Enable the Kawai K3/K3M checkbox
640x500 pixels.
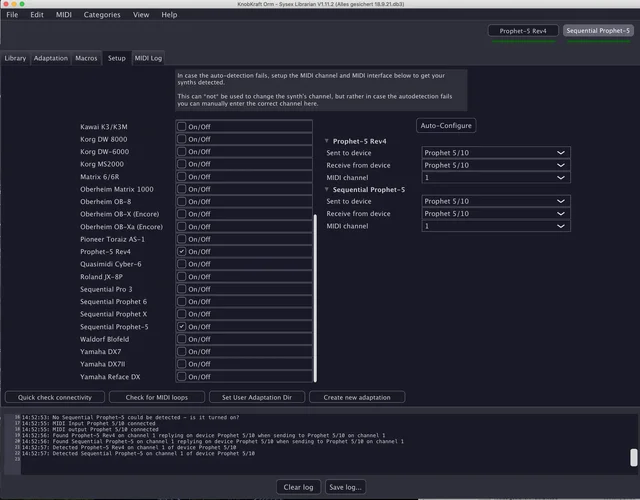coord(181,127)
